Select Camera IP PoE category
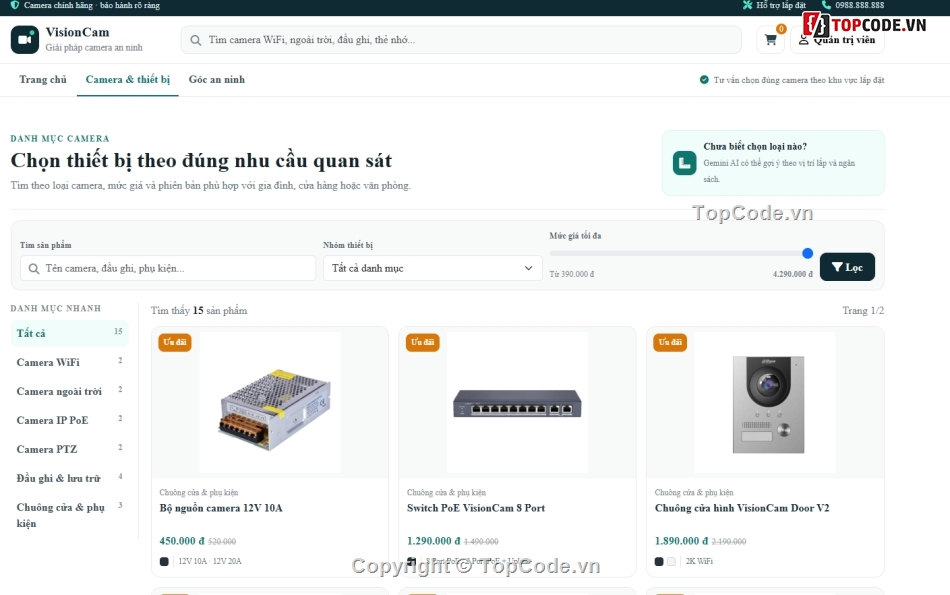 coord(70,420)
